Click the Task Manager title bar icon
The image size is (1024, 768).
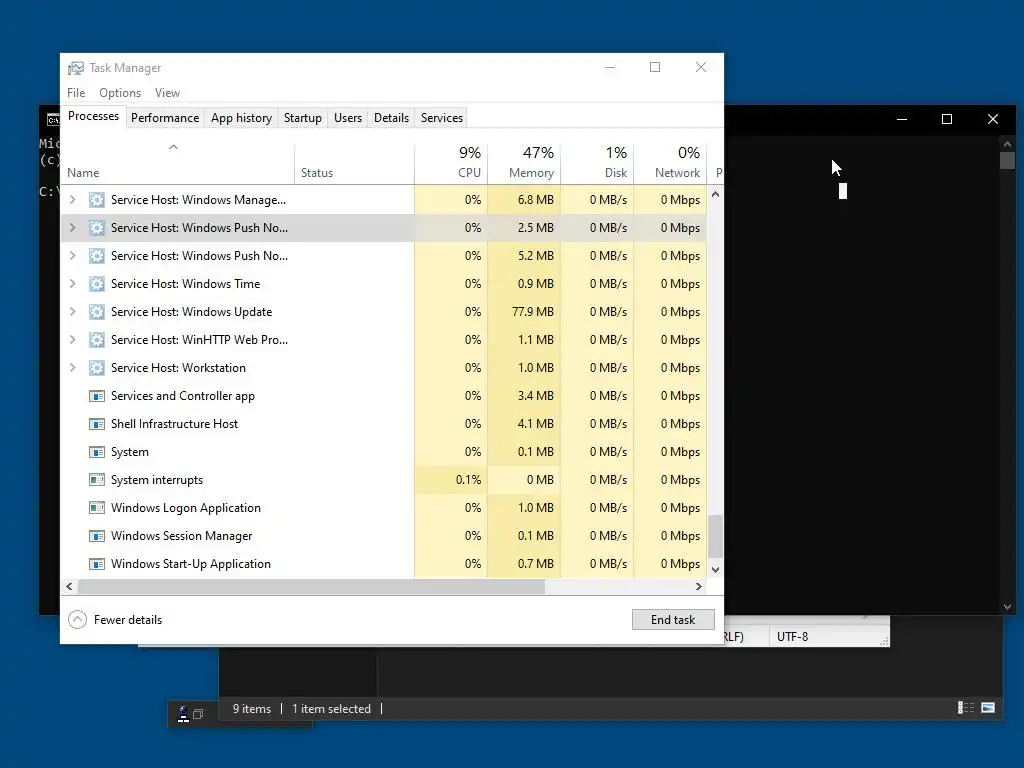pyautogui.click(x=76, y=68)
